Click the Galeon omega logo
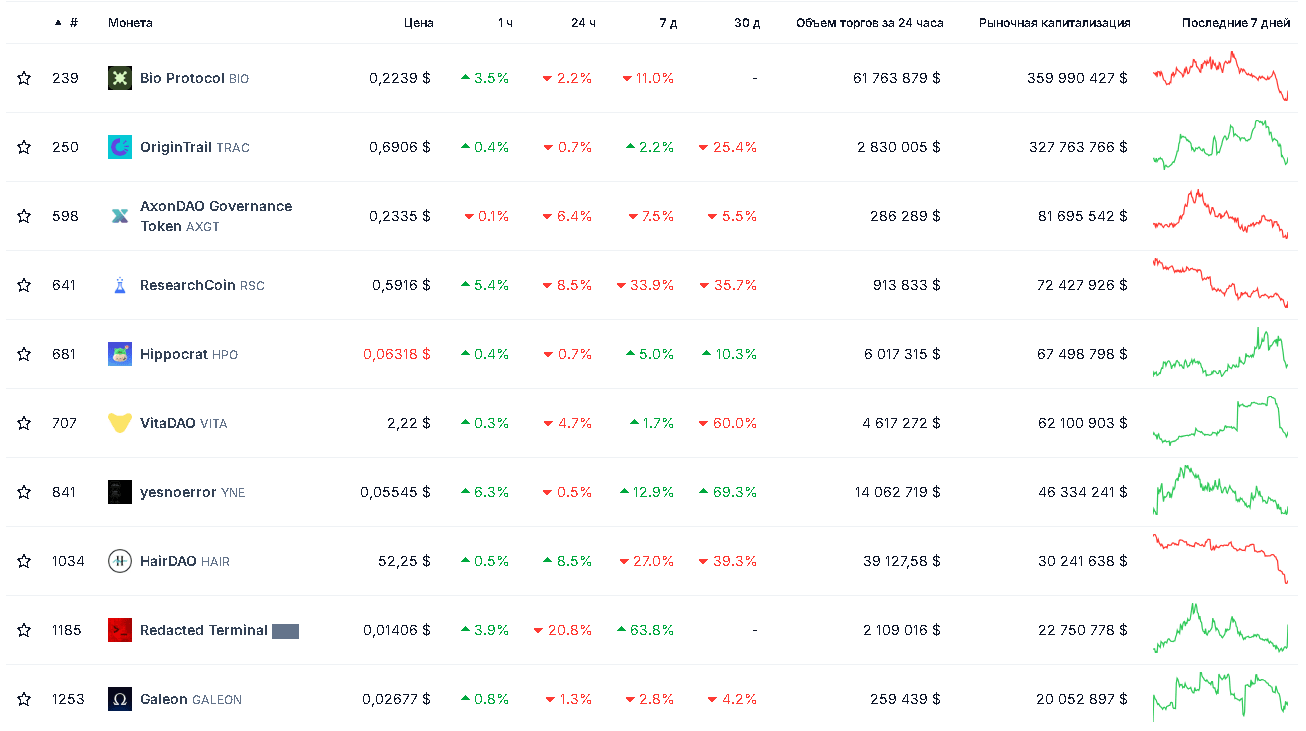Image resolution: width=1306 pixels, height=731 pixels. coord(120,699)
